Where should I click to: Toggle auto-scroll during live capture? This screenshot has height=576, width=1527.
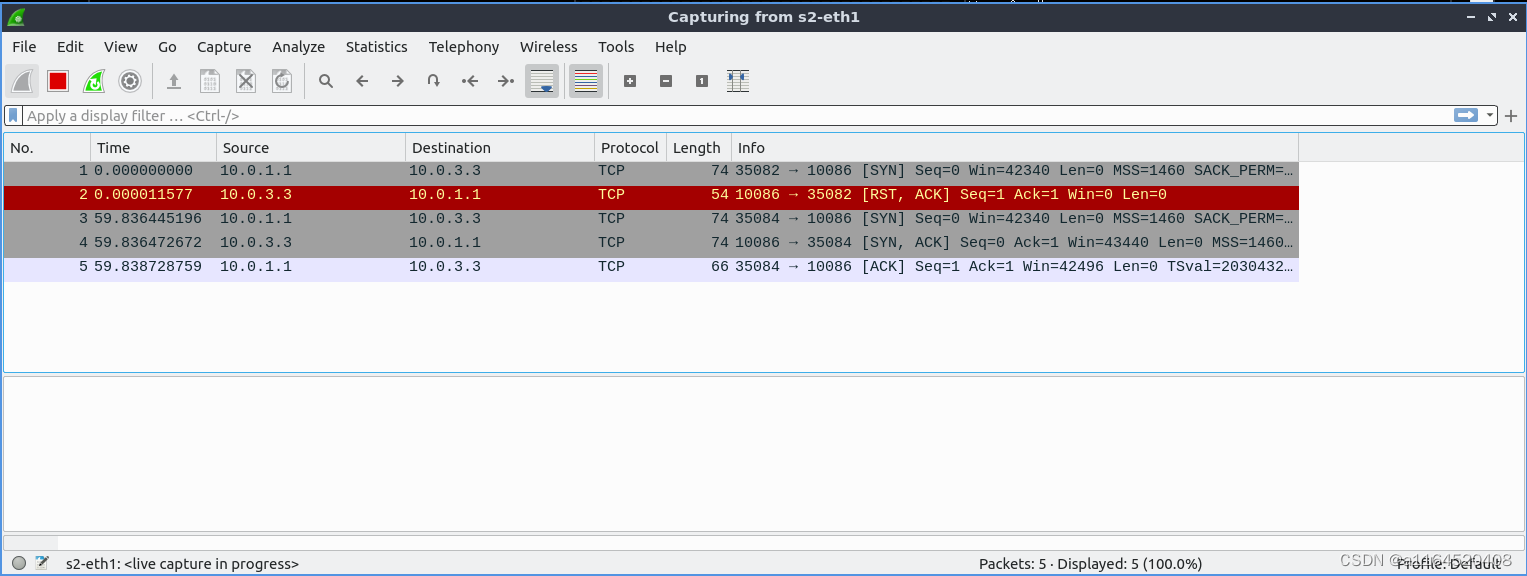(x=542, y=81)
